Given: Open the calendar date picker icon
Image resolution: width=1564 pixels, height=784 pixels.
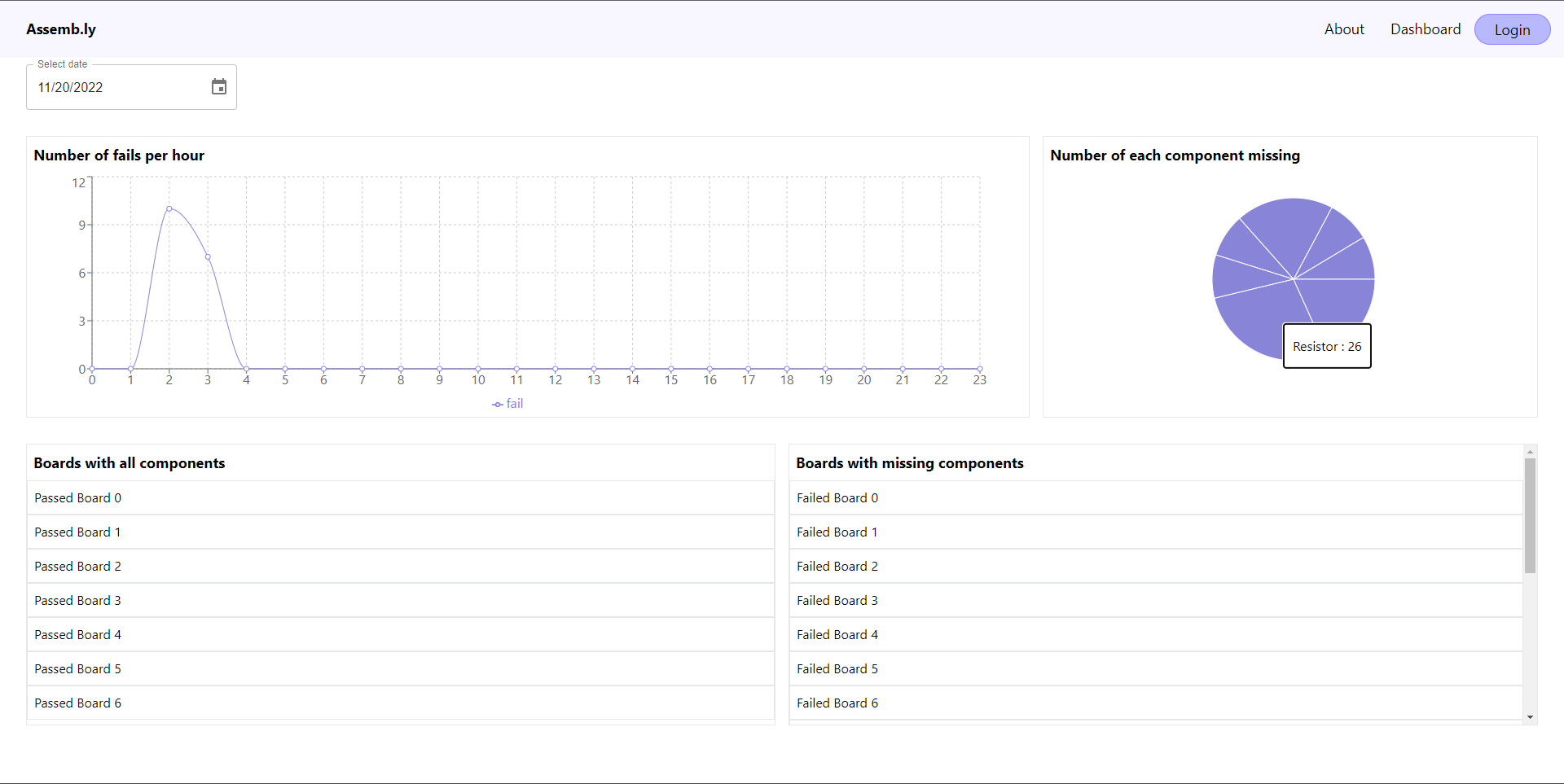Looking at the screenshot, I should tap(219, 87).
